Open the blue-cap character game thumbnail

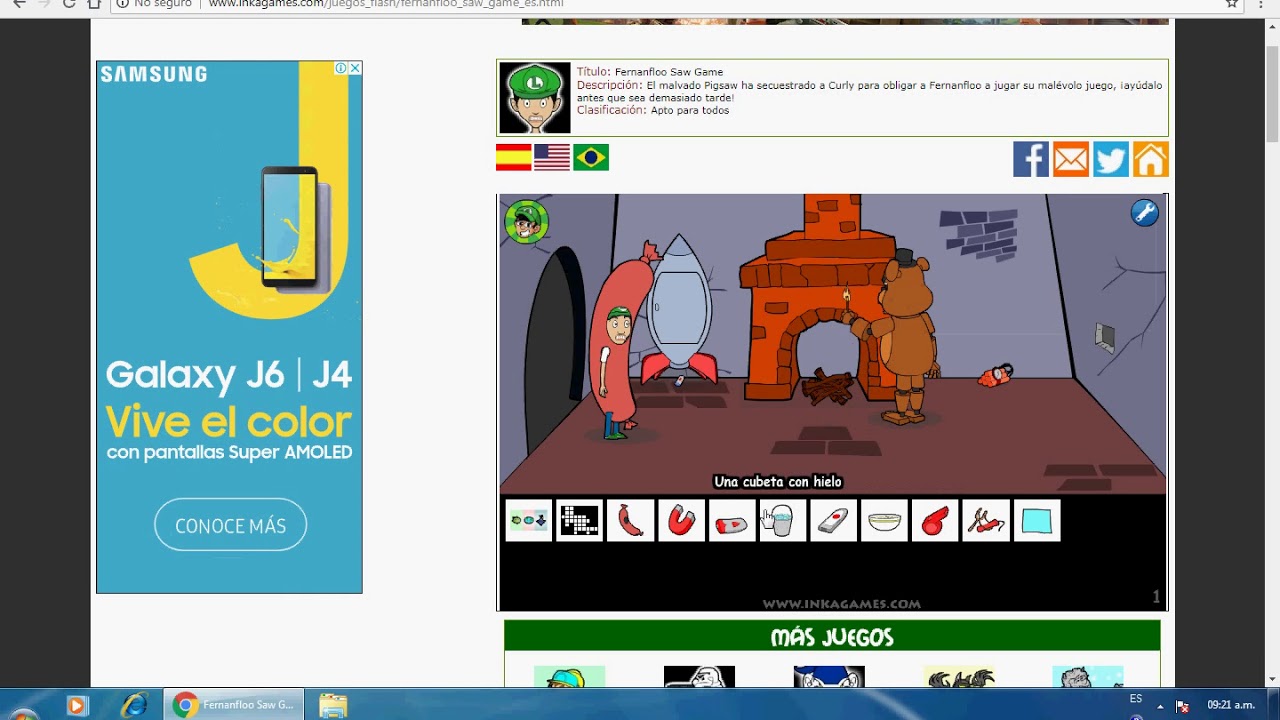point(569,677)
